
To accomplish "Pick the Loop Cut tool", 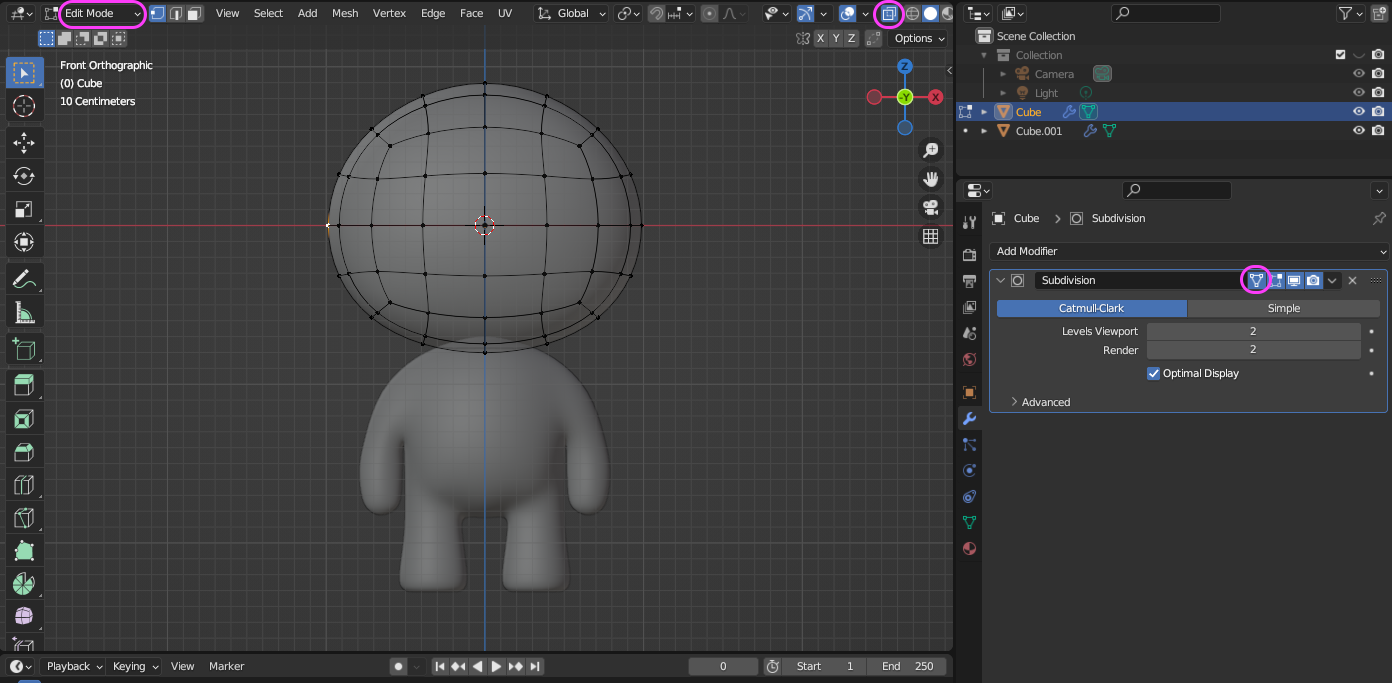I will [24, 486].
